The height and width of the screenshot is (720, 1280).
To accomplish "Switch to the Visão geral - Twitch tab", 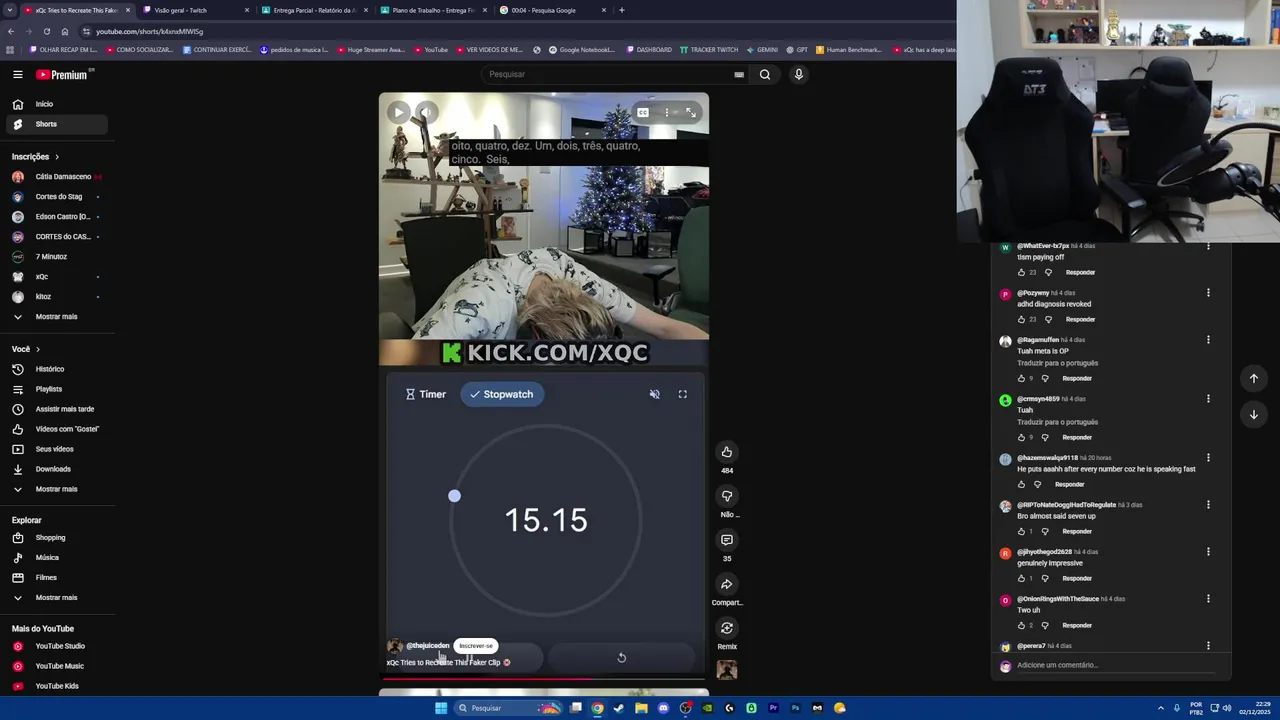I will pos(195,10).
